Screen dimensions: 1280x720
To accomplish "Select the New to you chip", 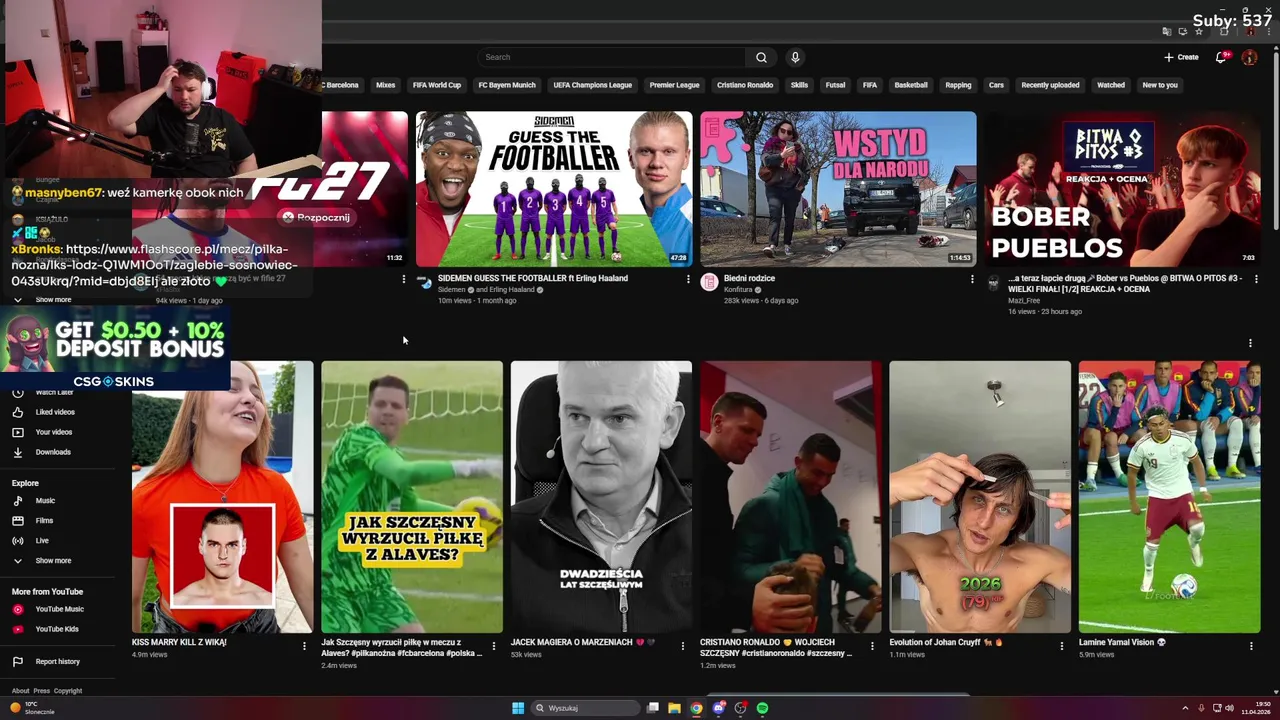I will [1160, 85].
